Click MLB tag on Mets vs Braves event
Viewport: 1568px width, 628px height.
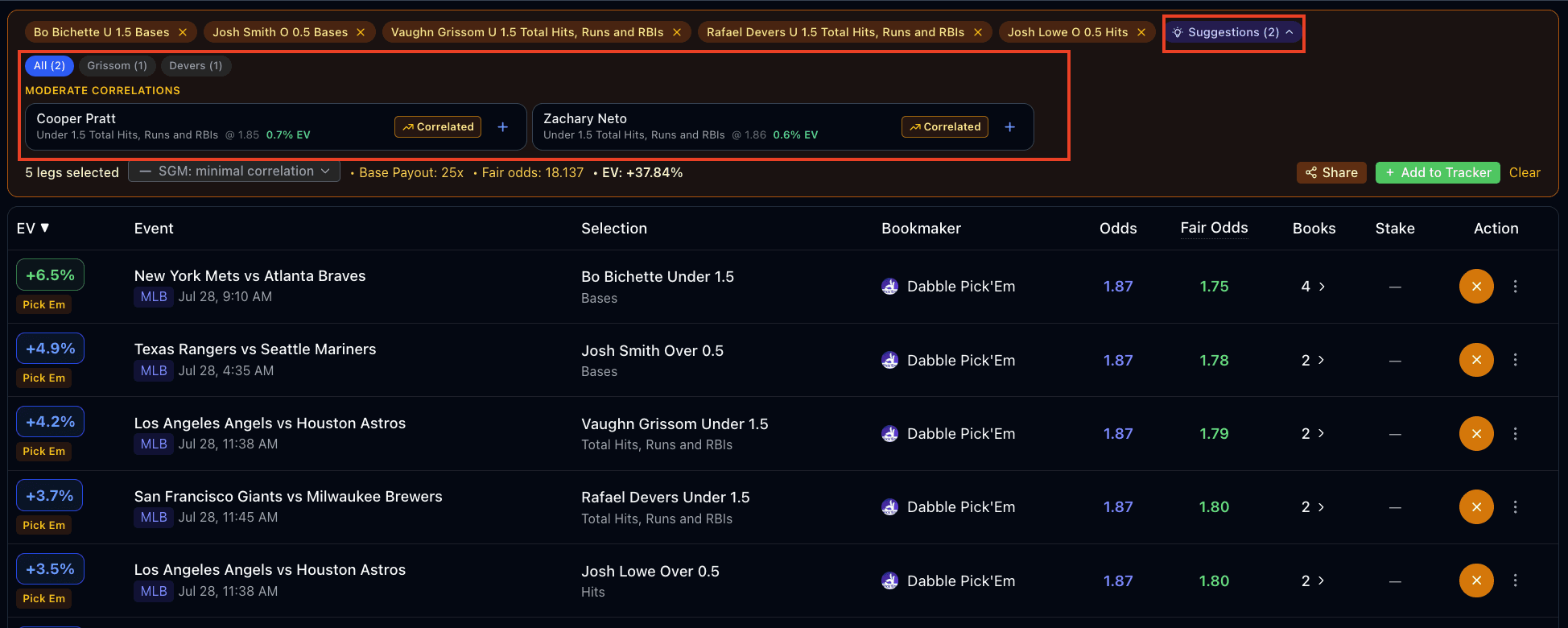coord(154,297)
